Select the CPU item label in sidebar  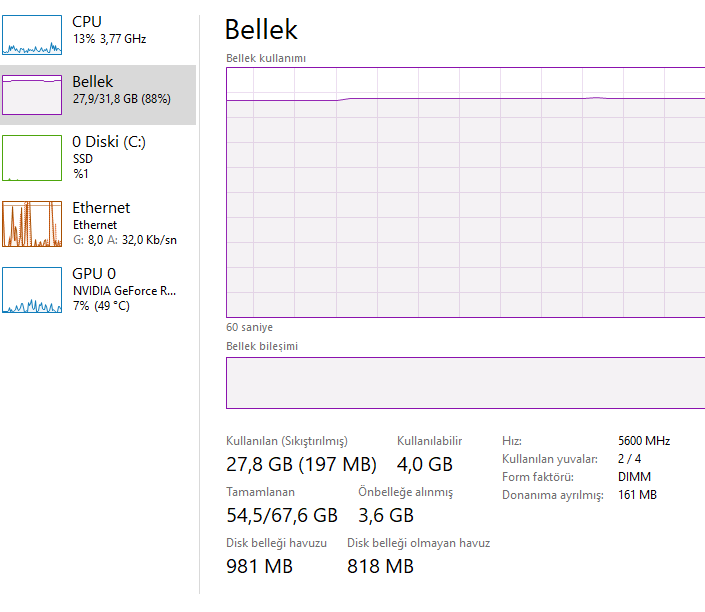87,21
